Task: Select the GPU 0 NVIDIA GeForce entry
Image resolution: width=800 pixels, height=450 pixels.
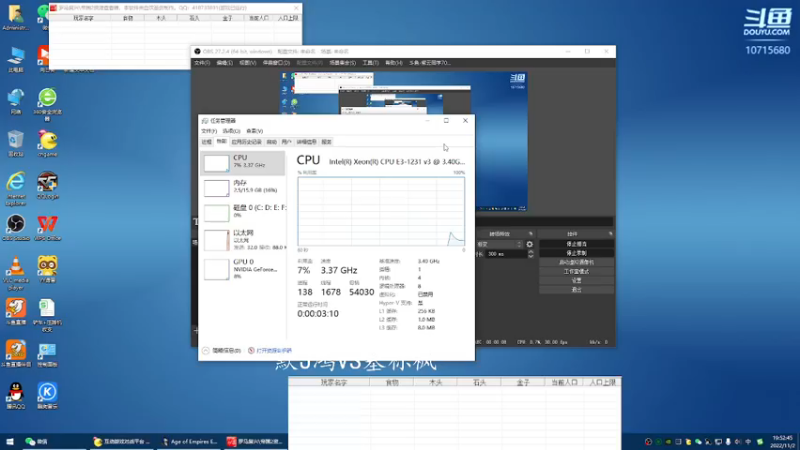Action: coord(243,269)
